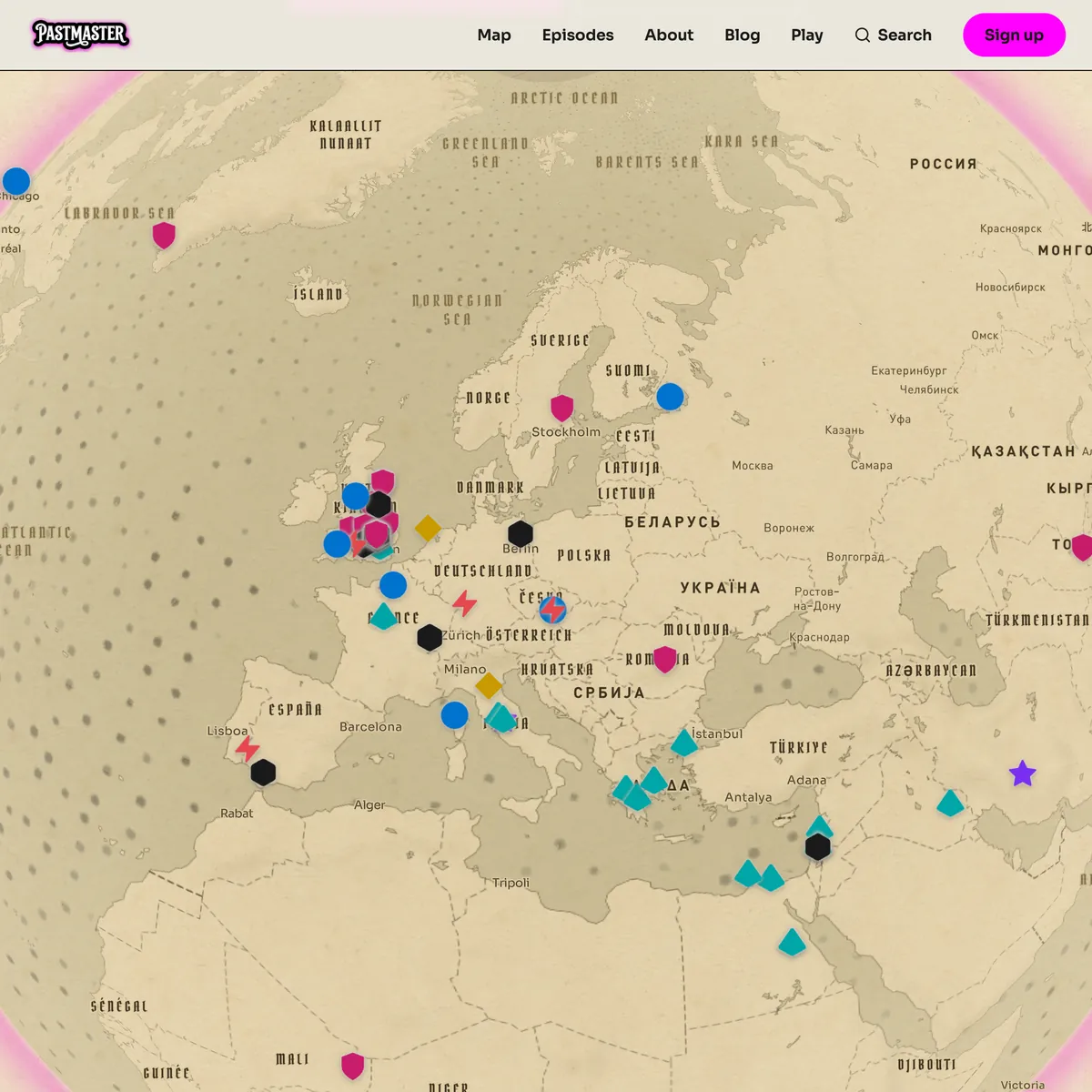Click the TÜRKIYE country label

click(799, 748)
